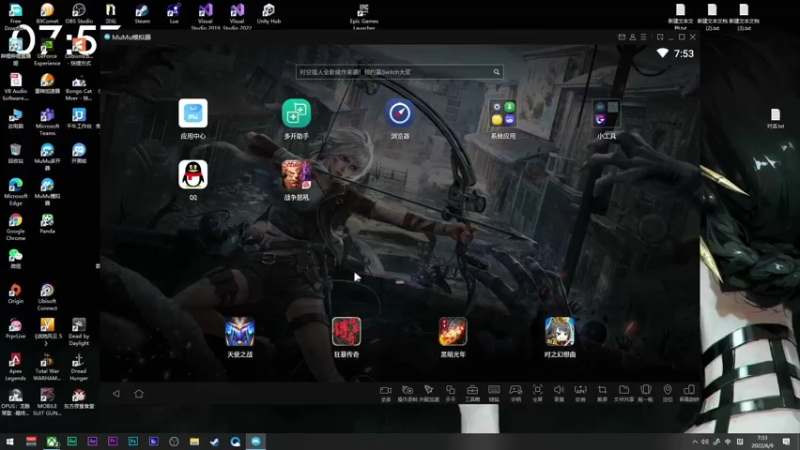The height and width of the screenshot is (450, 800).
Task: Open the 操作录制 macro recorder
Action: (x=407, y=393)
